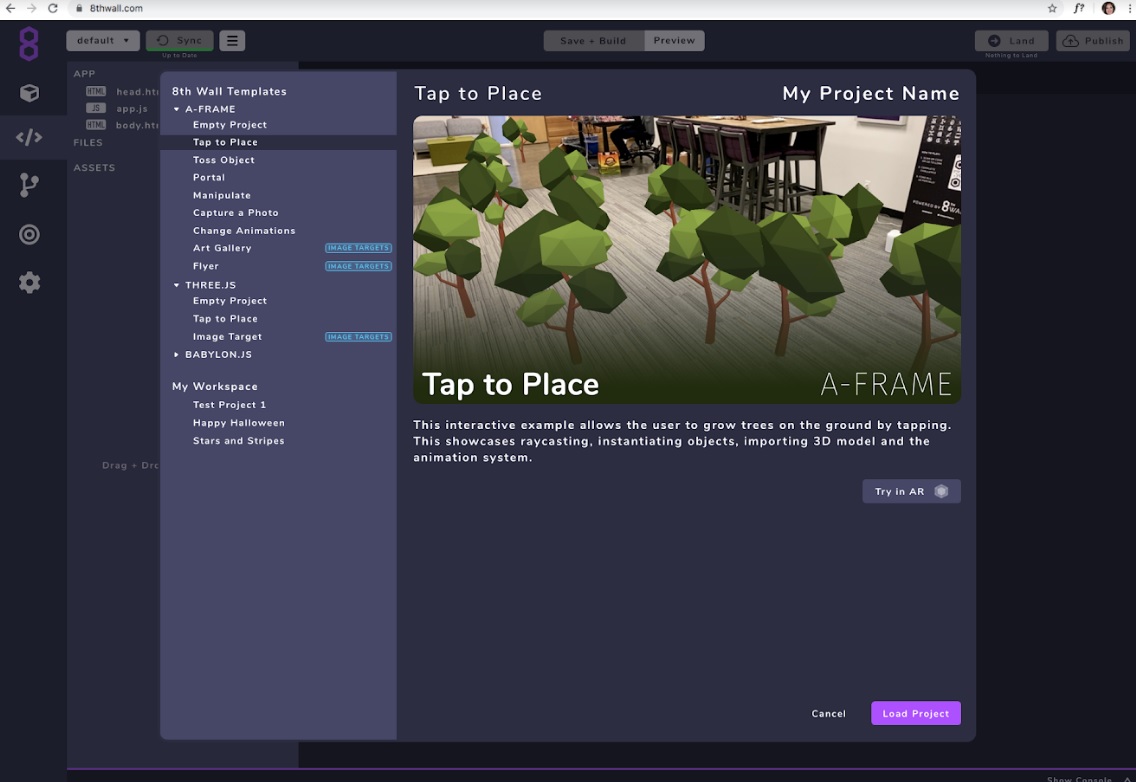Screen dimensions: 1136x782
Task: Click the My Workspace heading
Action: click(x=214, y=386)
